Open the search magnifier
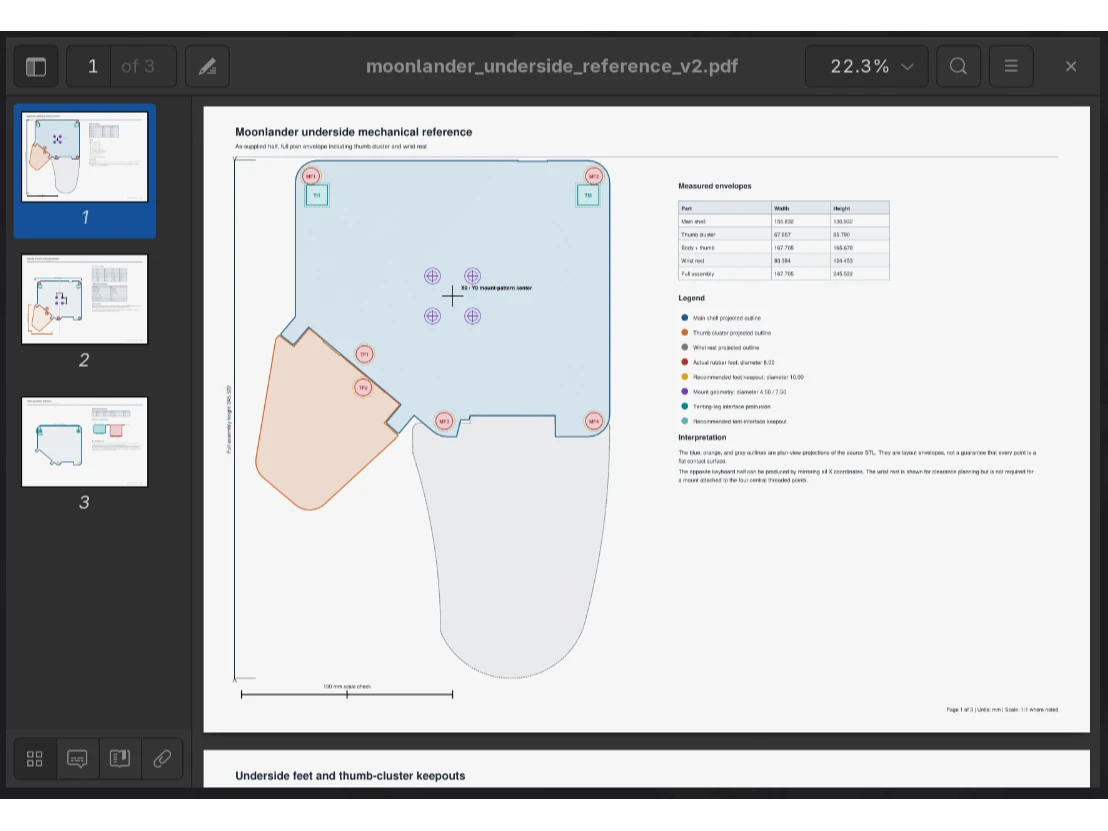 [x=958, y=66]
